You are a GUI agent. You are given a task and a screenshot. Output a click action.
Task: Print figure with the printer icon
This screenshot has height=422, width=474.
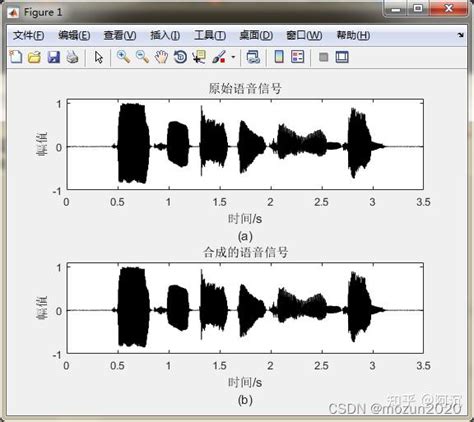coord(72,57)
